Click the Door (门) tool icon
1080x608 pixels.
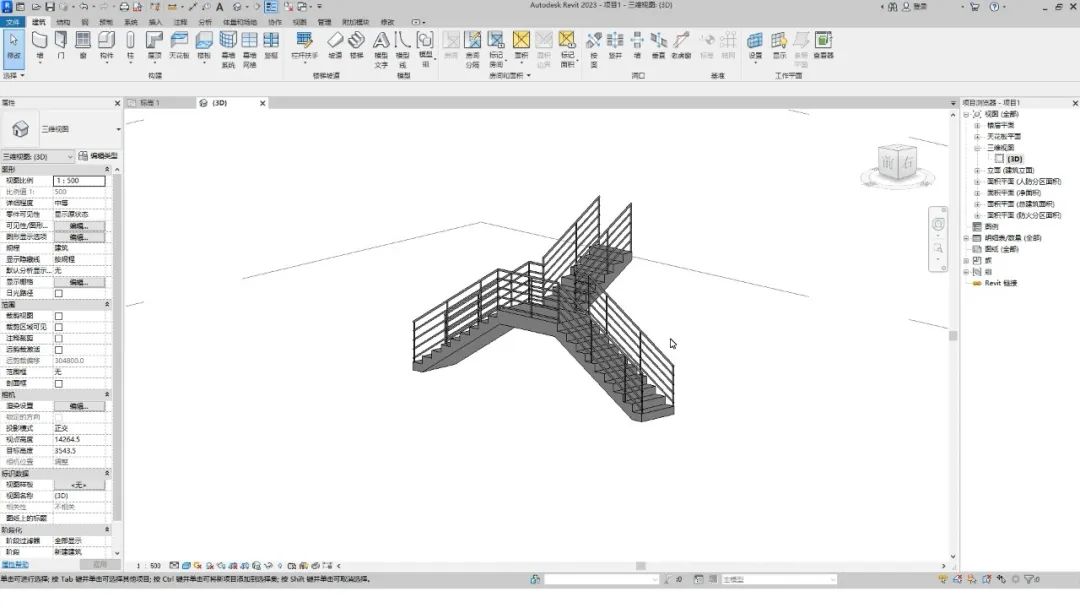pyautogui.click(x=61, y=43)
